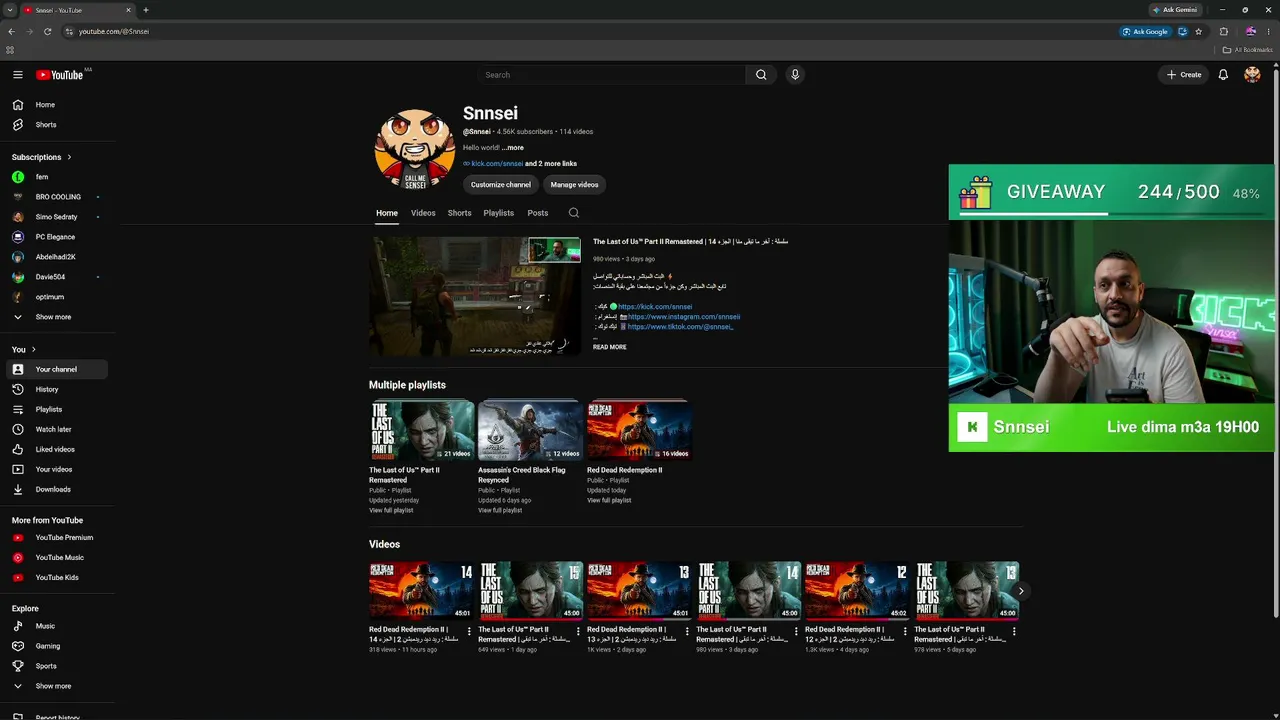The height and width of the screenshot is (720, 1280).
Task: View full Red Dead Redemption II playlist
Action: coord(609,500)
